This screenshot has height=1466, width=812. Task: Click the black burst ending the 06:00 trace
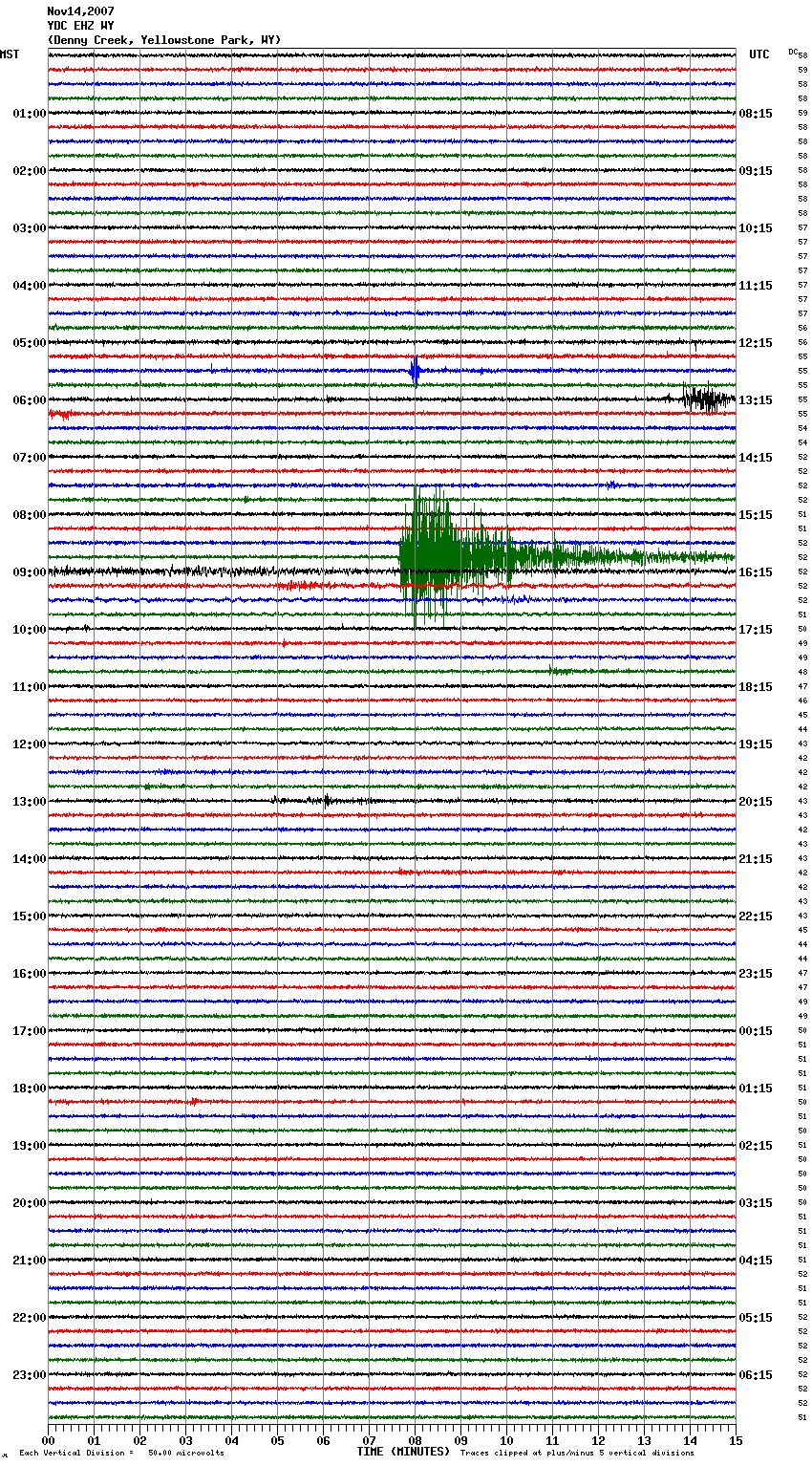708,398
